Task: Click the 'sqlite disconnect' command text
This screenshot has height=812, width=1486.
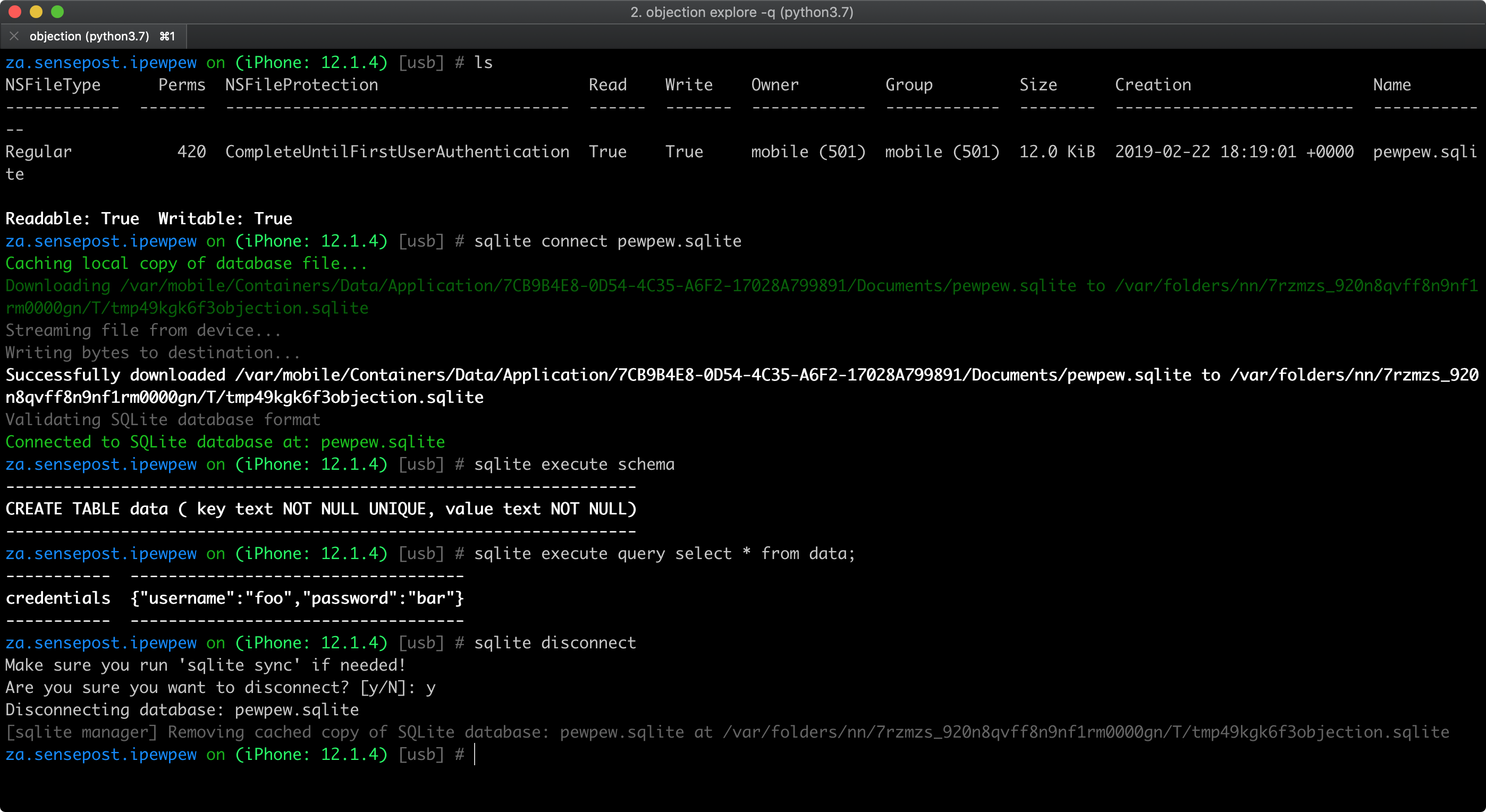Action: (x=554, y=642)
